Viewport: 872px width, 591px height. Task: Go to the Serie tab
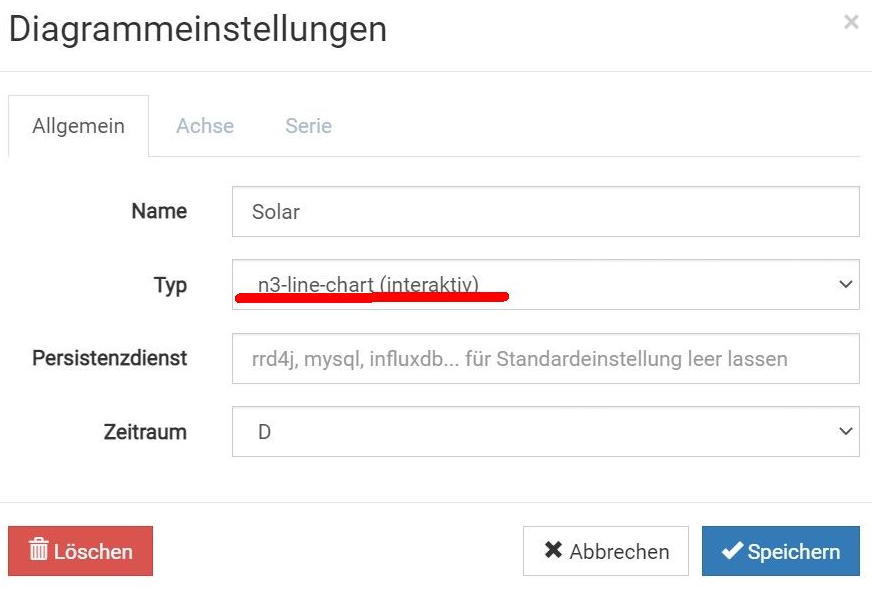click(x=308, y=126)
